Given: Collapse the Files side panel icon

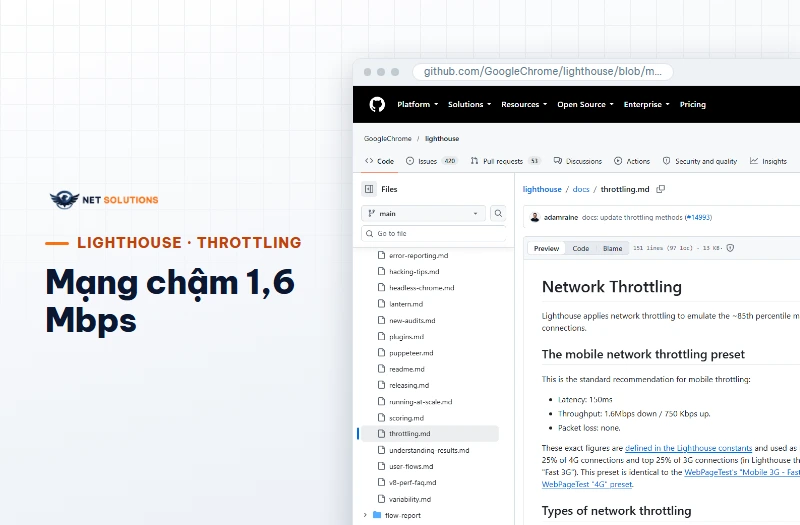Looking at the screenshot, I should 369,189.
